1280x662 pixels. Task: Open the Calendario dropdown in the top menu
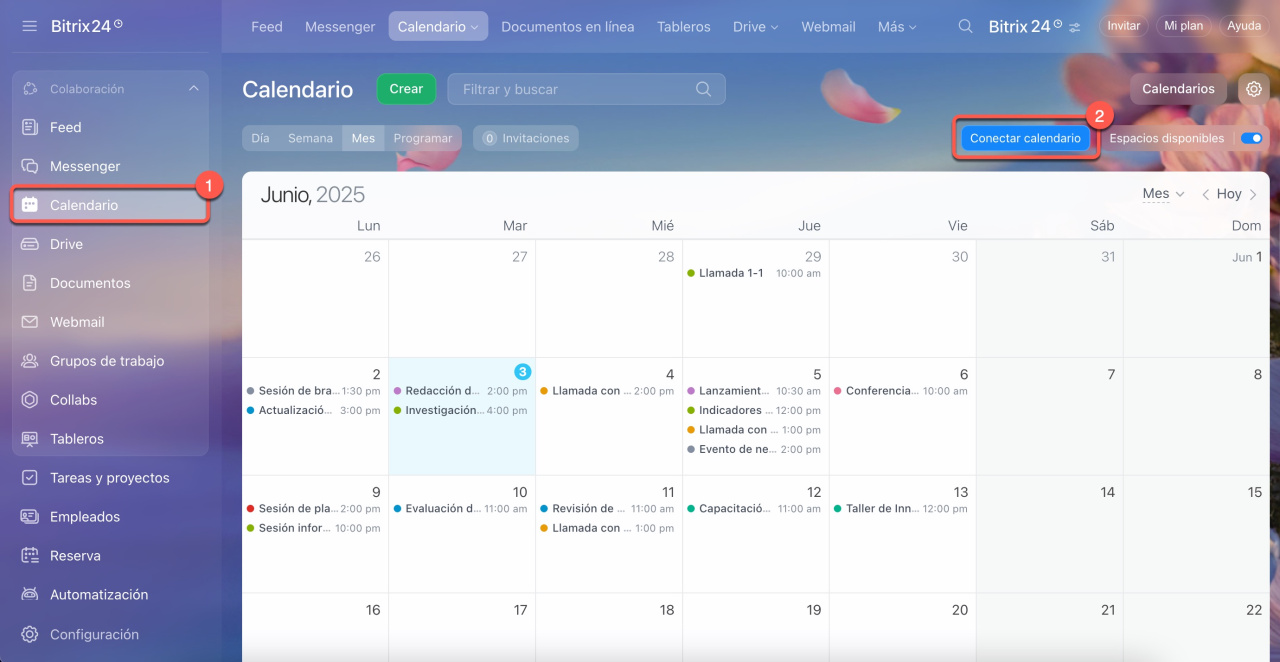tap(438, 27)
